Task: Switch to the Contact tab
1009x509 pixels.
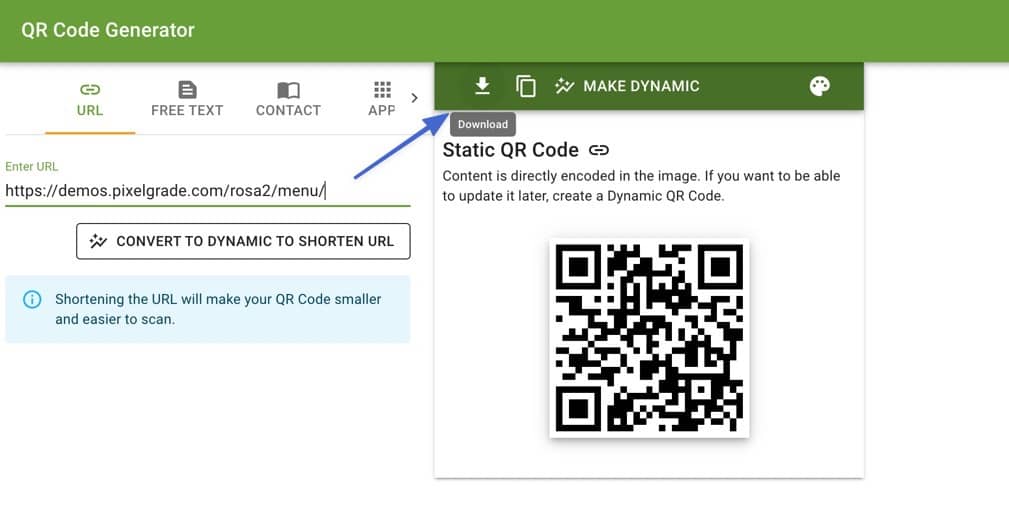Action: tap(288, 99)
